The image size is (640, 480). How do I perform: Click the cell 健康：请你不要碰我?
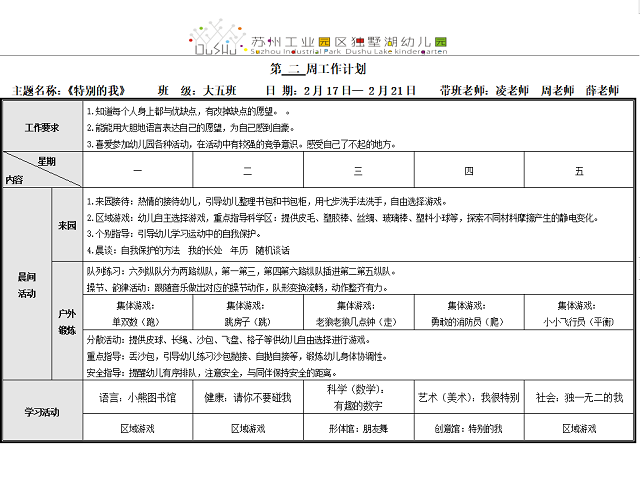click(248, 397)
